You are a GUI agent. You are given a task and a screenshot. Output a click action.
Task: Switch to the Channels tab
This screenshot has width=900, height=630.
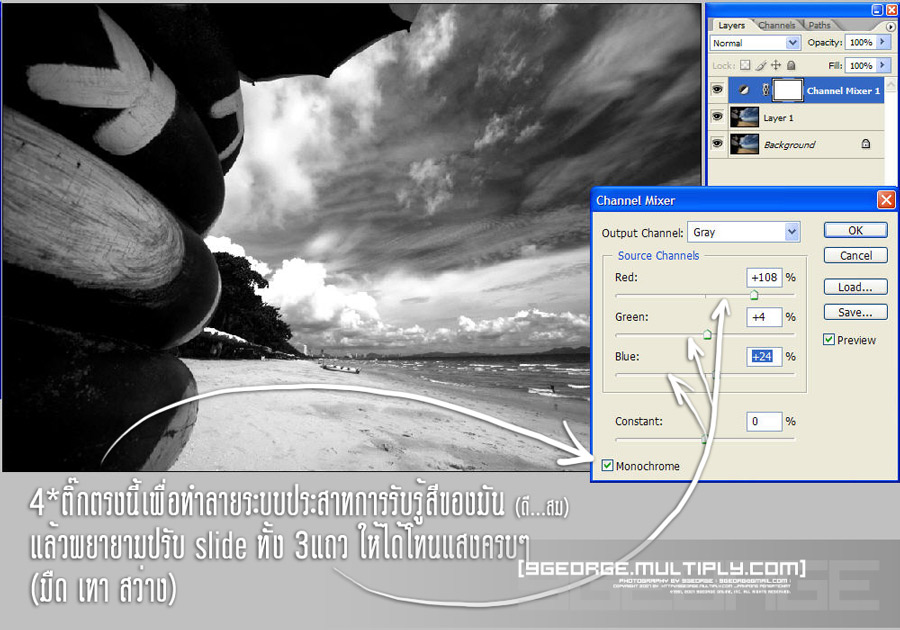click(x=776, y=25)
